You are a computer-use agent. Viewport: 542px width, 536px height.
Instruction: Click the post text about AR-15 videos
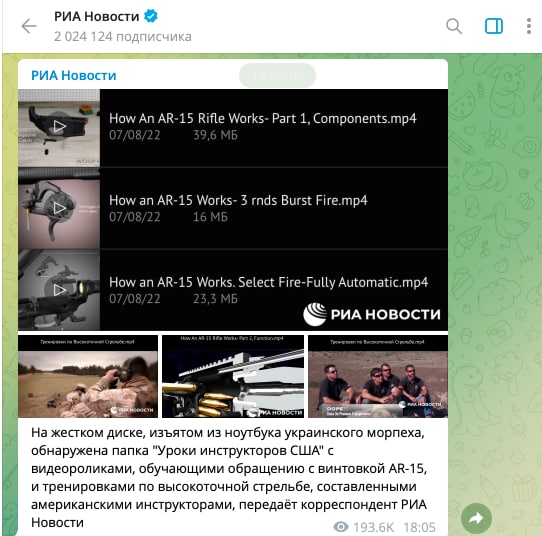coord(229,477)
